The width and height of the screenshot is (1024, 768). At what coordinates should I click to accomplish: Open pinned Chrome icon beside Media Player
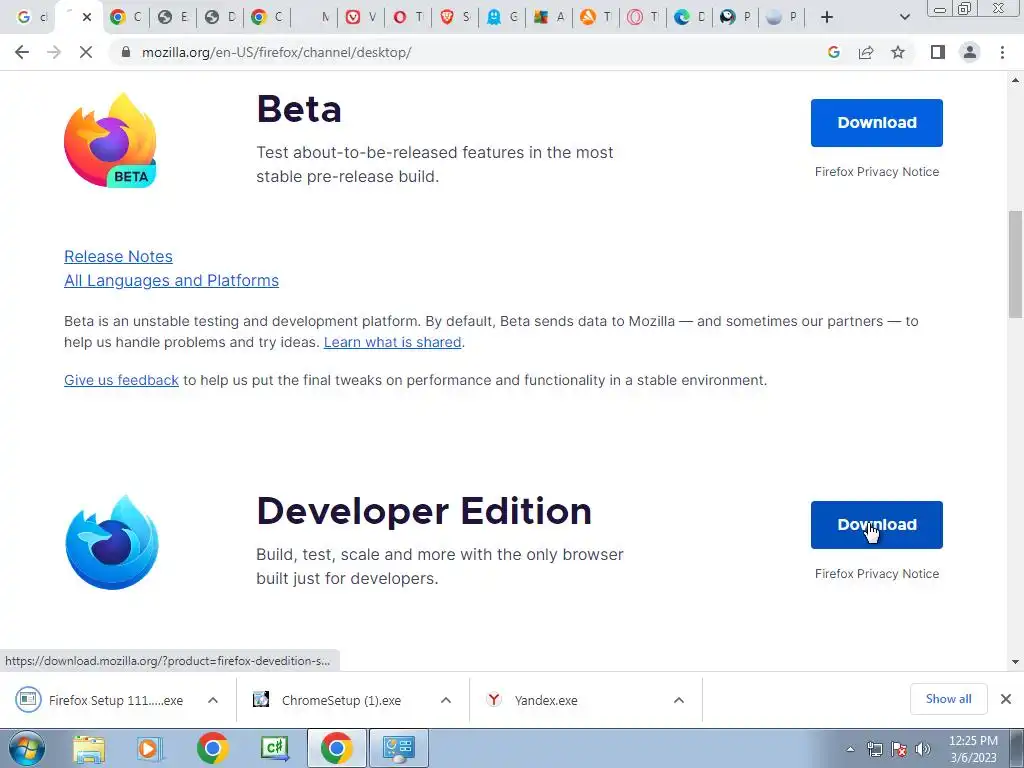click(212, 749)
